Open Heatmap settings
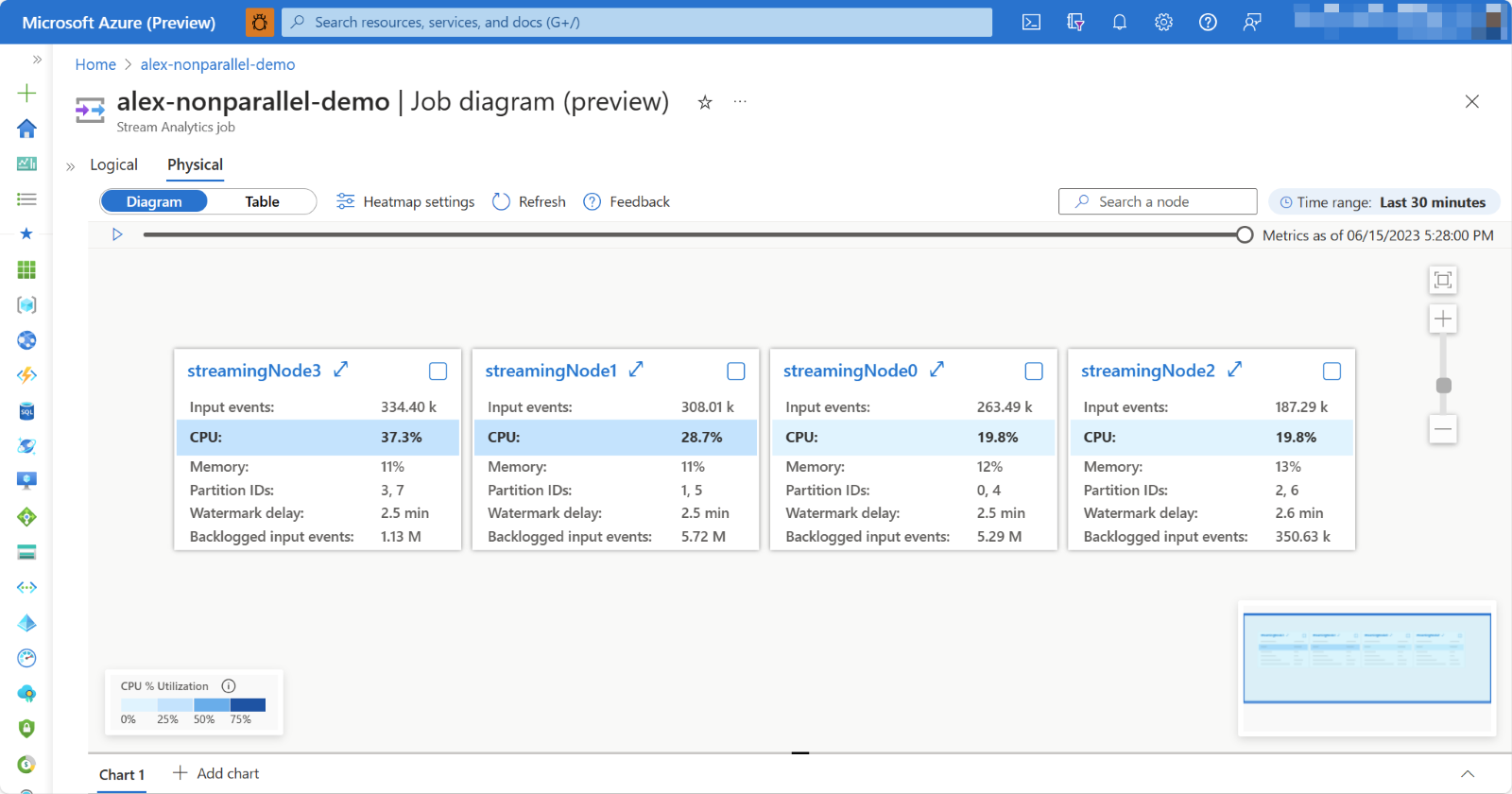 405,202
